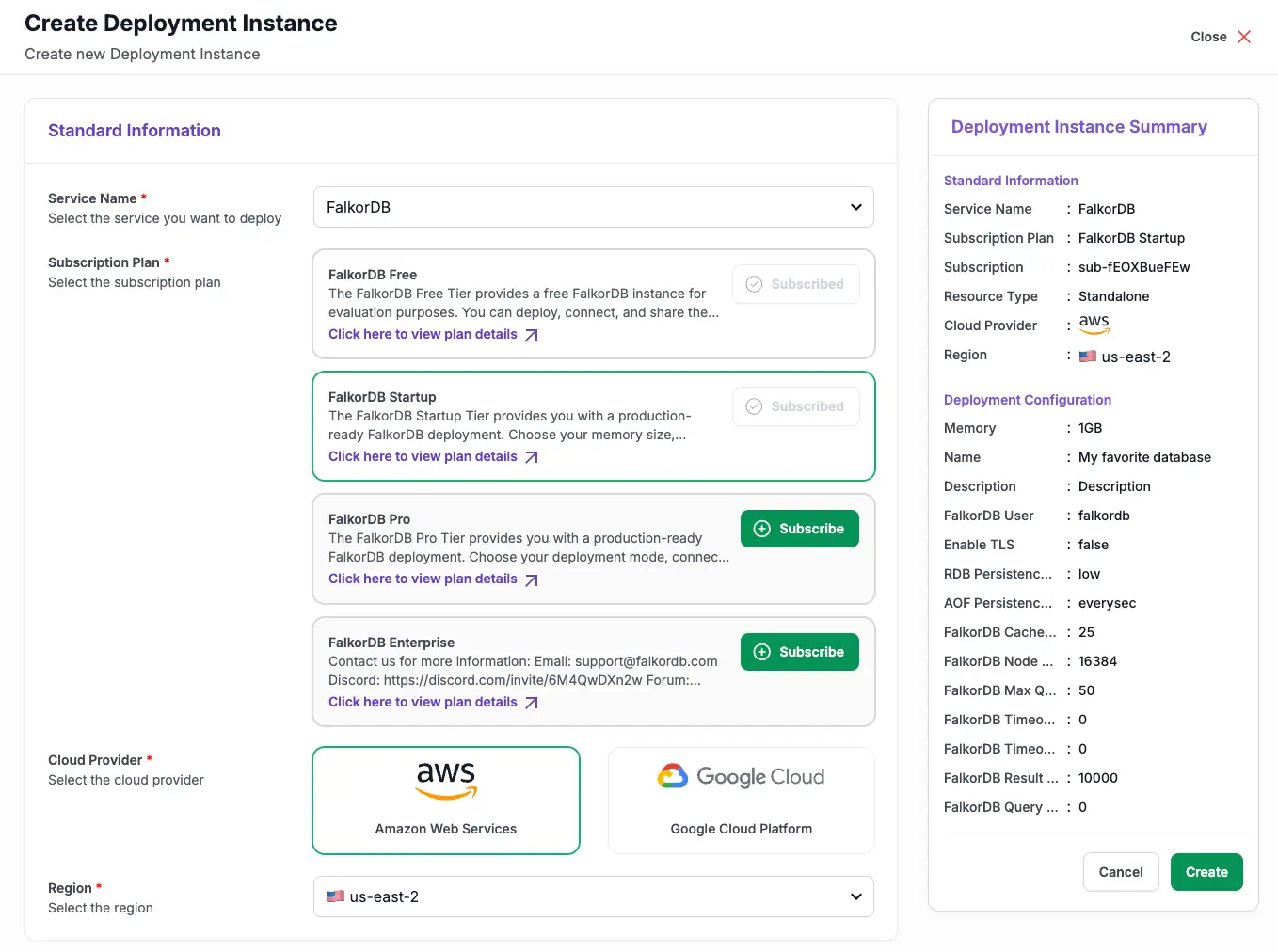Click the RDB Persistence value low
Screen dimensions: 1278x952
pyautogui.click(x=1089, y=574)
